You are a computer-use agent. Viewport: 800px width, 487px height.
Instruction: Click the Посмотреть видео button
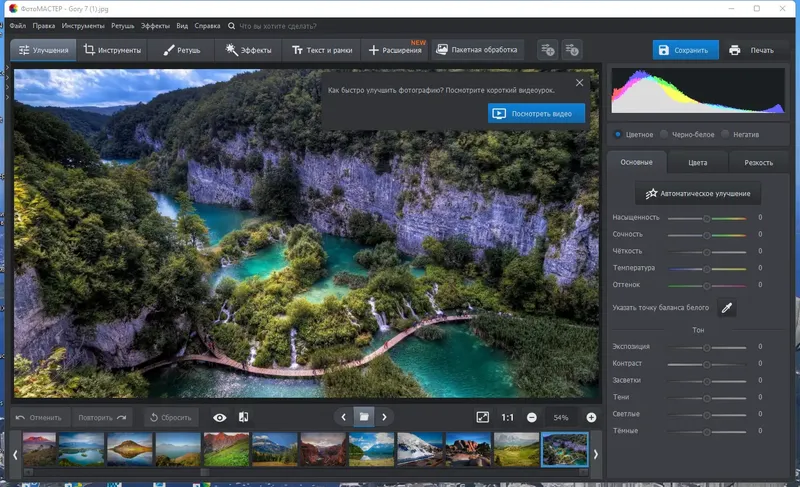(537, 114)
